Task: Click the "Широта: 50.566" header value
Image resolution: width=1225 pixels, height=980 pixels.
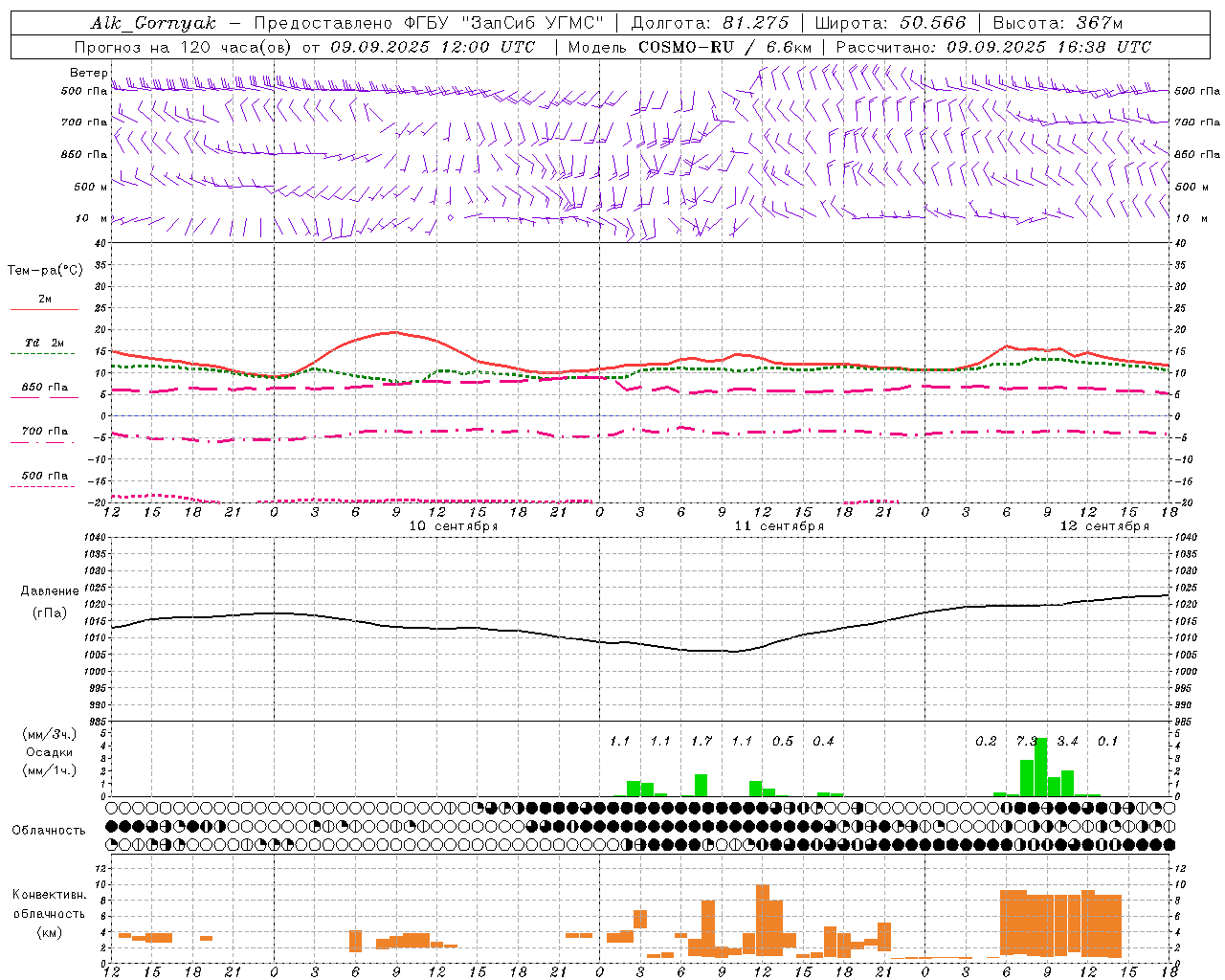Action: [891, 23]
